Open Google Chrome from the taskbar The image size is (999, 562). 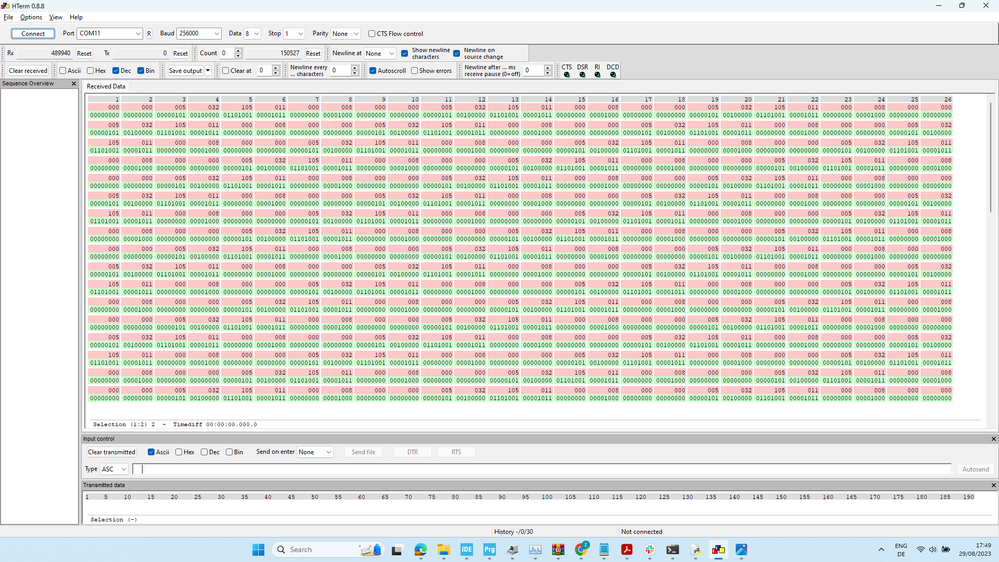(581, 549)
